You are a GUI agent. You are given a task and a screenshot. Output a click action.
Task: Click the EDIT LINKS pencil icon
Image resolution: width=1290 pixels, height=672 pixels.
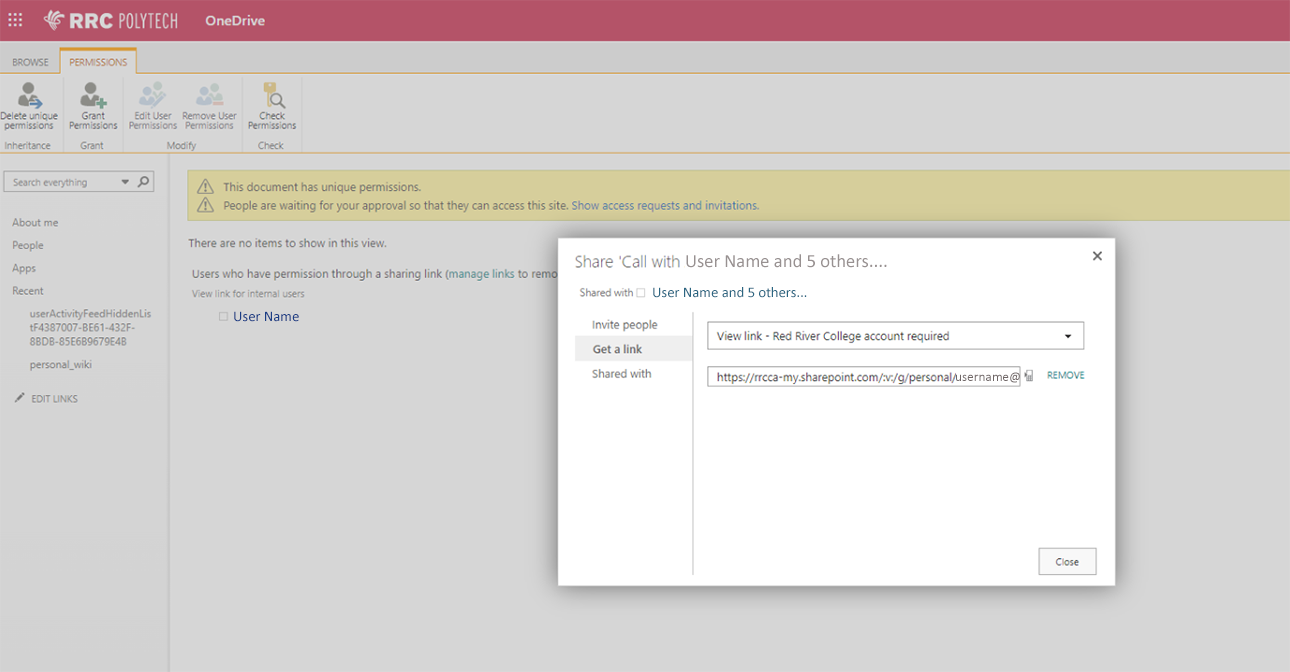(17, 398)
